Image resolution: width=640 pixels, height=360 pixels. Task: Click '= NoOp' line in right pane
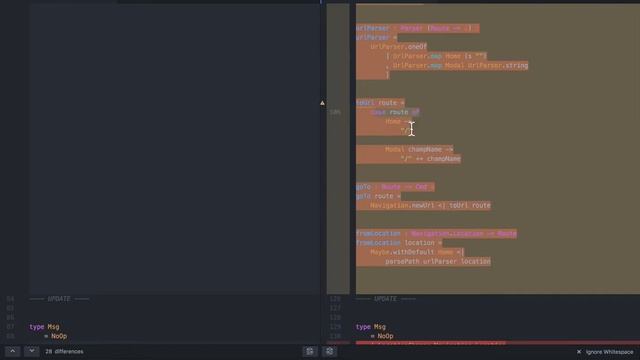point(382,336)
